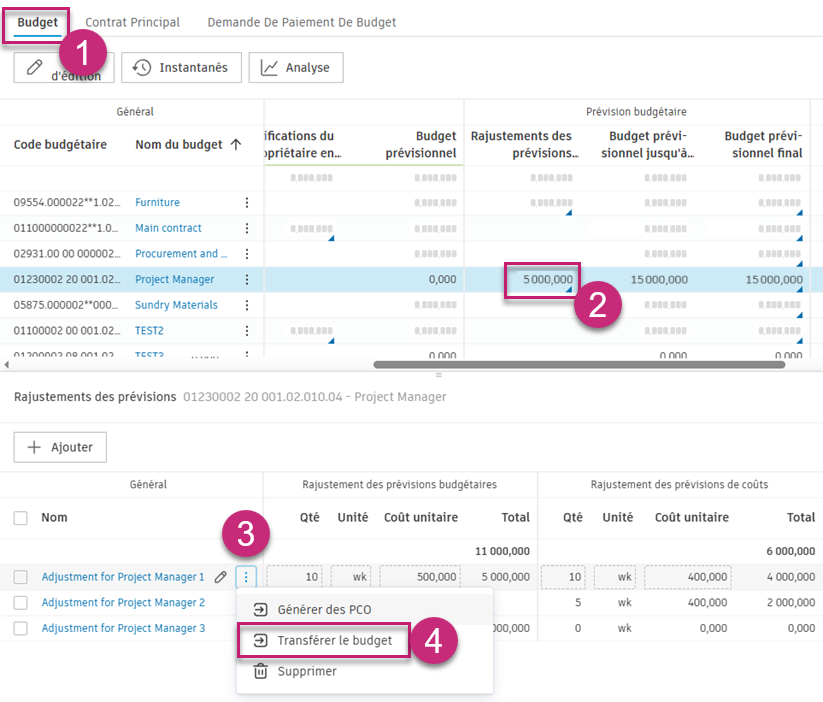Switch to Contrat Principal tab
Viewport: 823px width, 702px height.
point(132,22)
